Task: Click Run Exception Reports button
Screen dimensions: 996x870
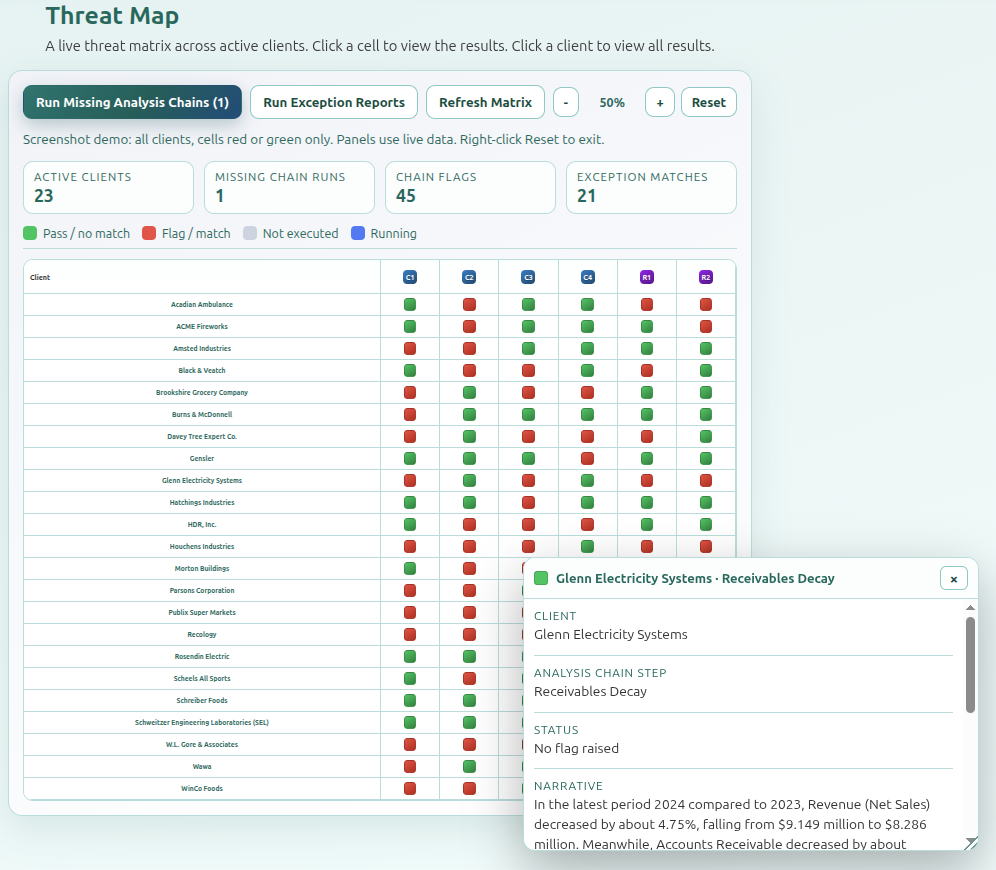Action: (x=334, y=102)
